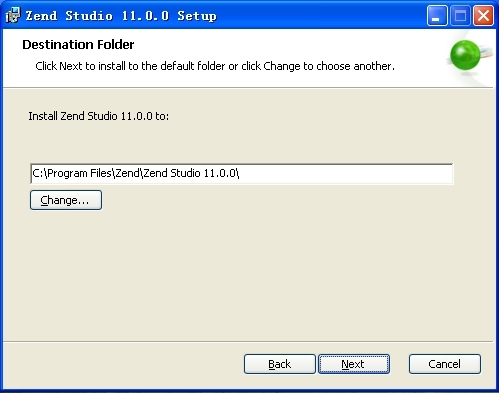The width and height of the screenshot is (499, 393).
Task: Close the Zend Studio 11.0.0 Setup window
Action: tap(483, 15)
